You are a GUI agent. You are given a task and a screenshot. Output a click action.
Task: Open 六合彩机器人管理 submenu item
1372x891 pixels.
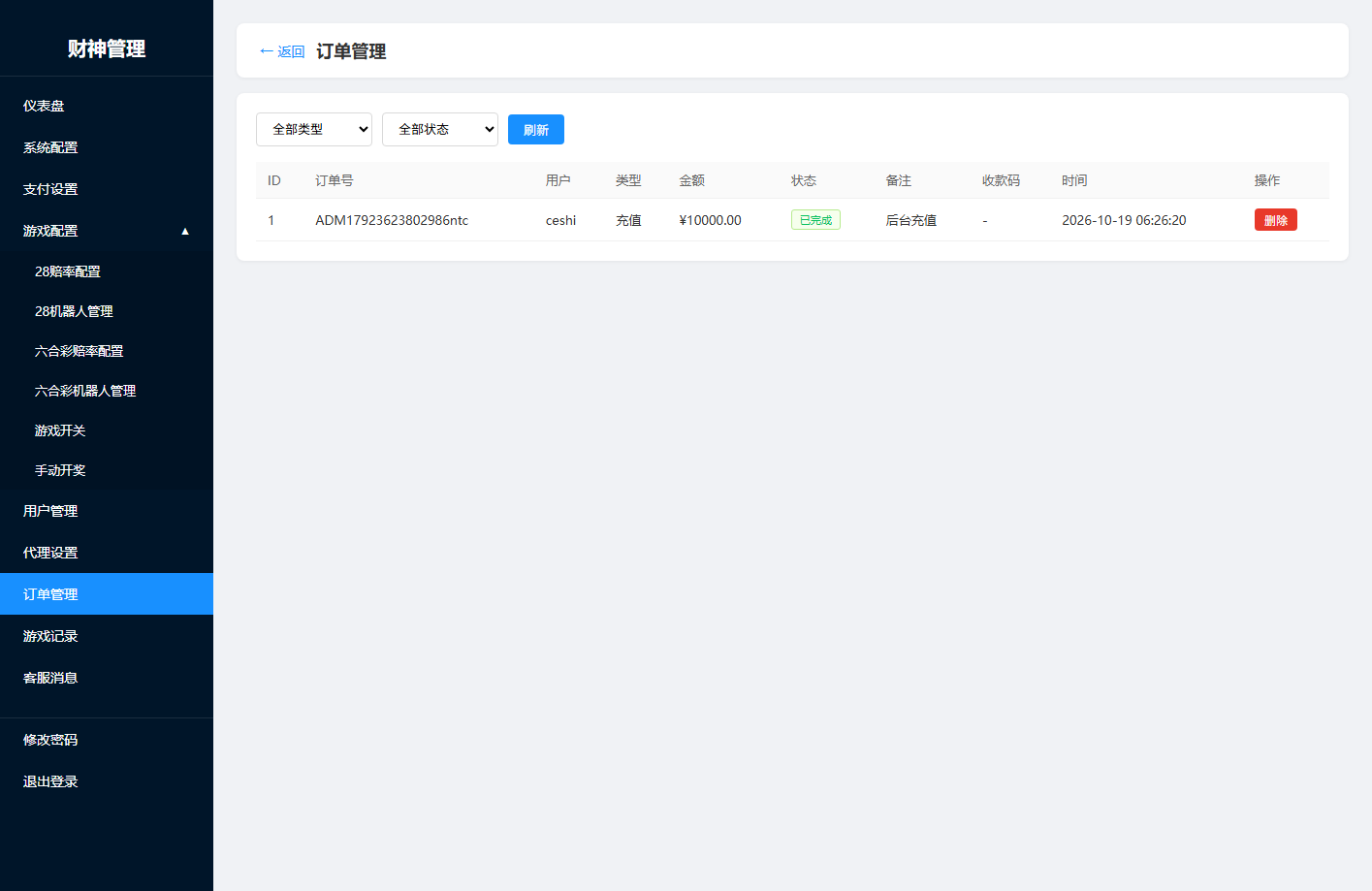107,391
